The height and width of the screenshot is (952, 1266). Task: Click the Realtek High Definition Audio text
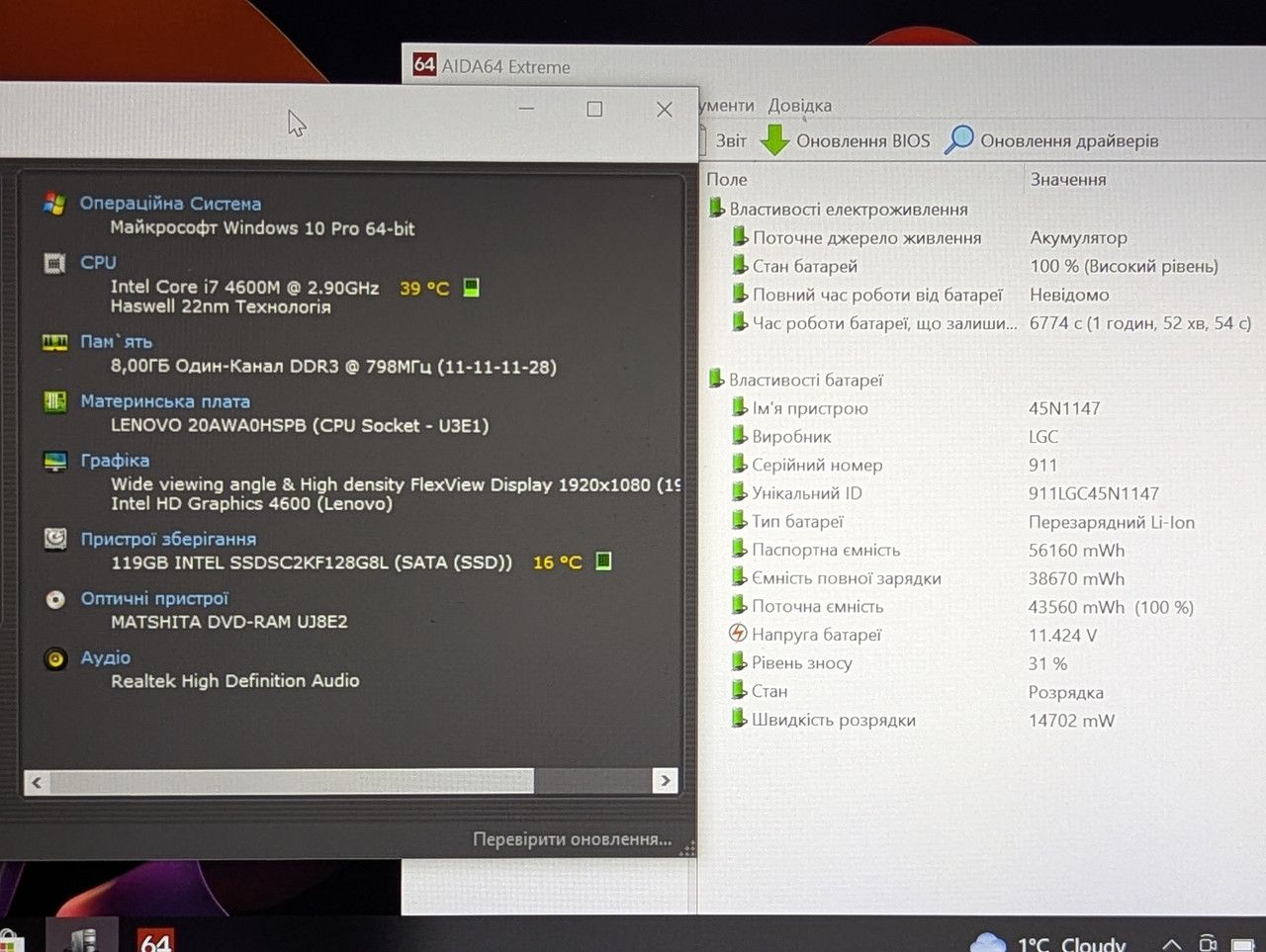point(235,680)
